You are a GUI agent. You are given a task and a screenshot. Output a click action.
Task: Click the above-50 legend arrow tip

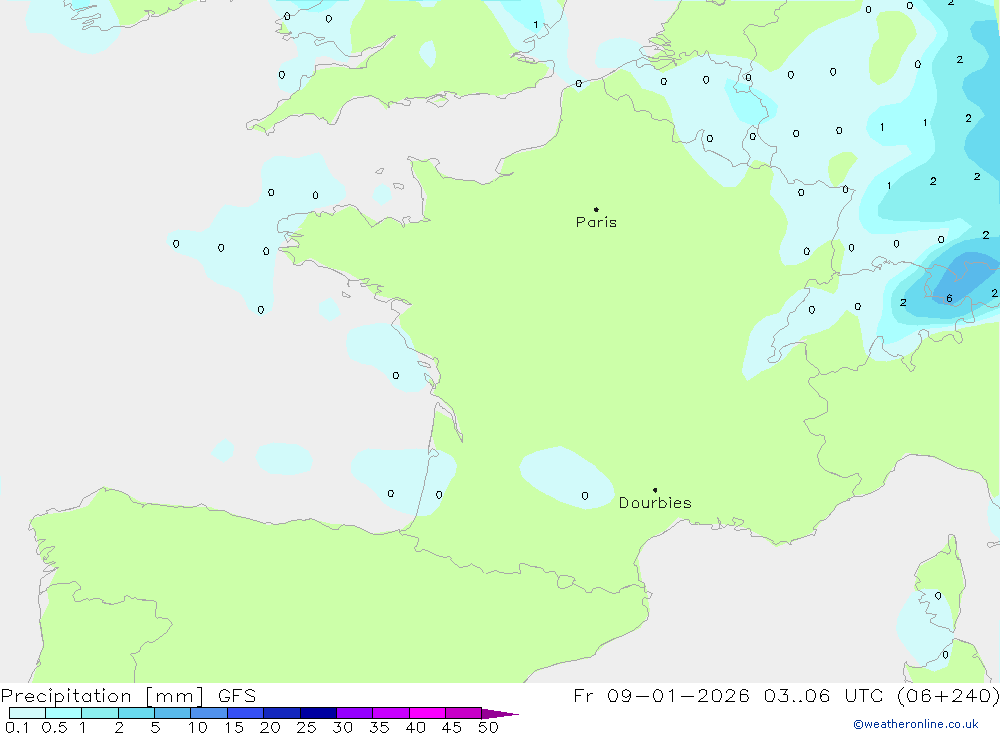click(501, 714)
